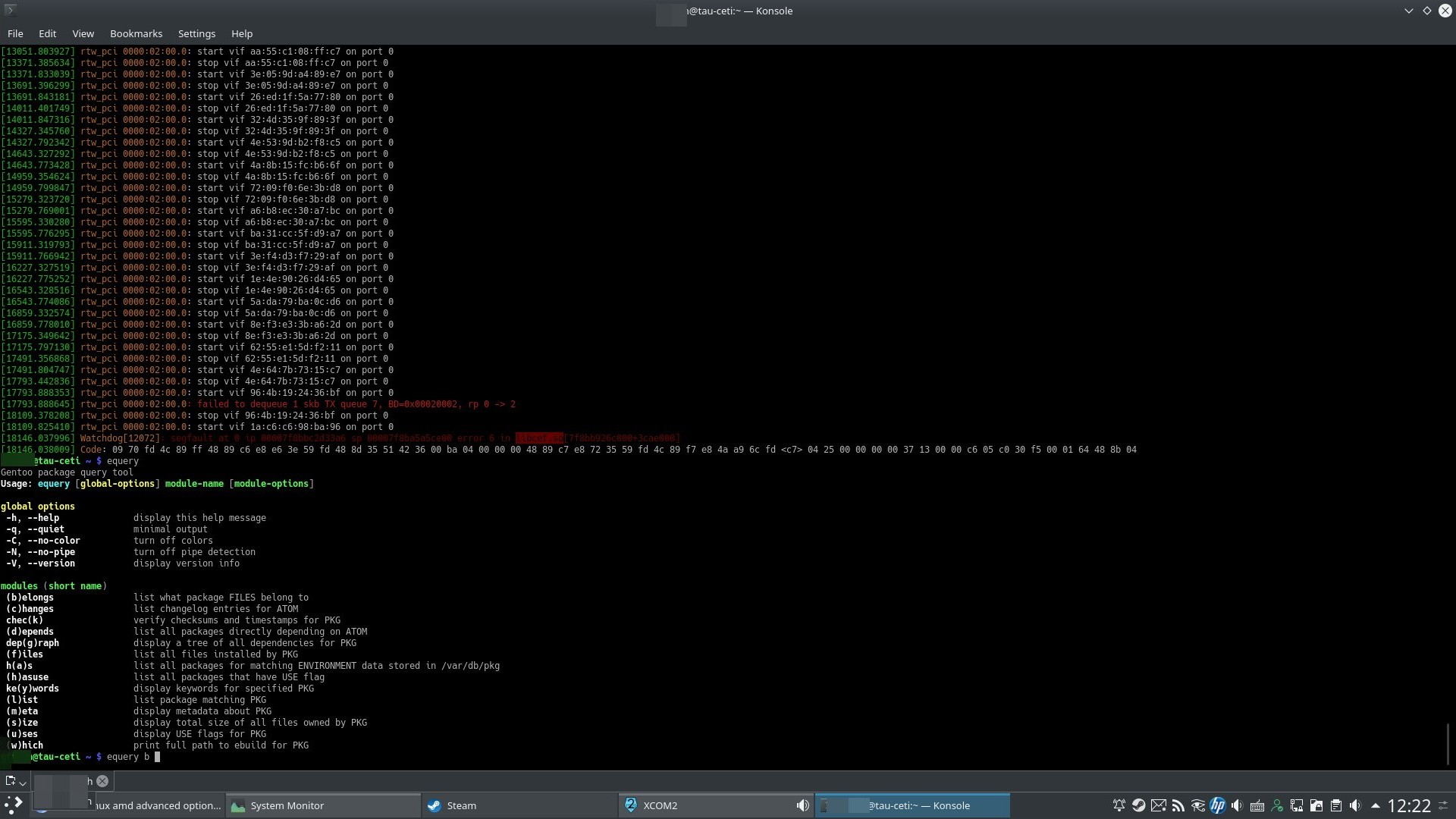1456x819 pixels.
Task: Close the Konsole terminal tab
Action: click(102, 781)
